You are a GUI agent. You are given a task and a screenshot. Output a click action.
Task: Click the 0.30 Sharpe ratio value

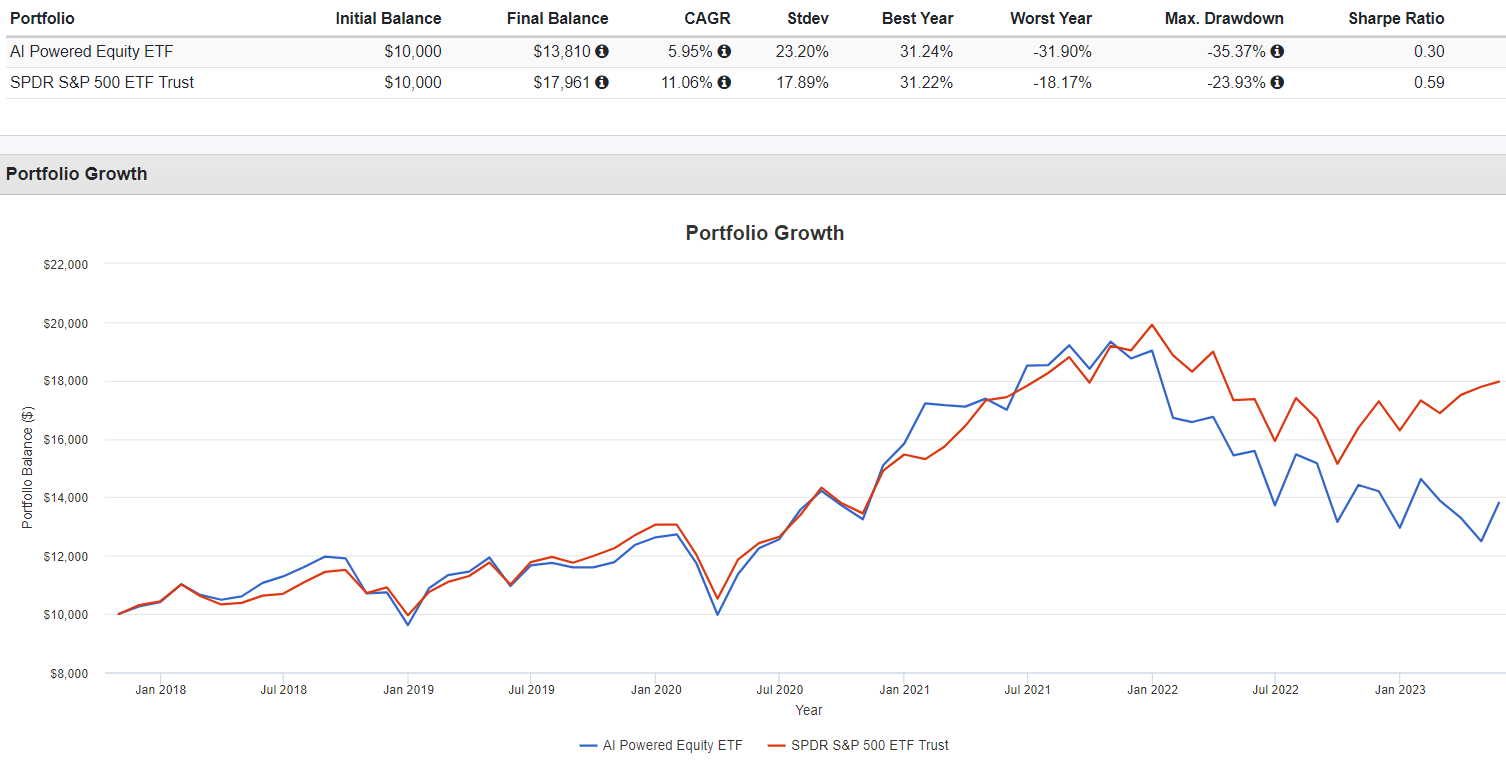[x=1429, y=52]
